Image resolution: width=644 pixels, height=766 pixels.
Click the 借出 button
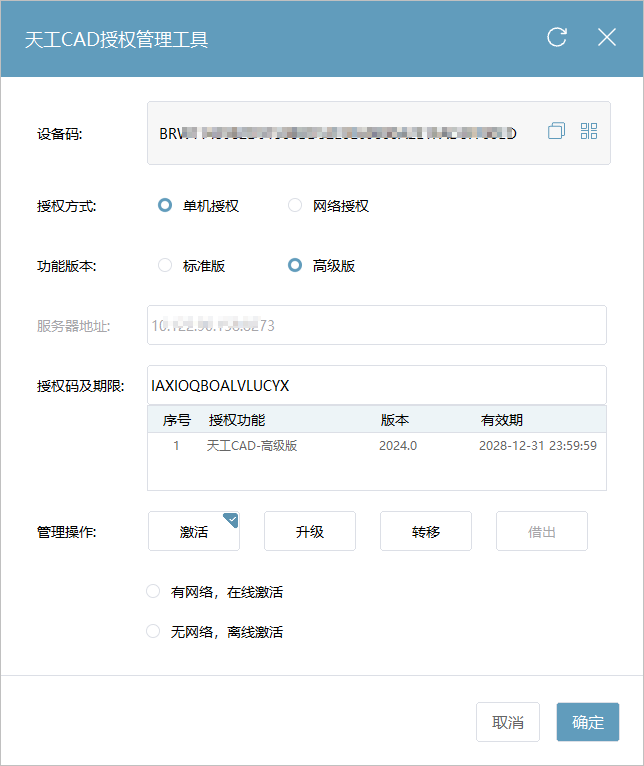pos(542,531)
